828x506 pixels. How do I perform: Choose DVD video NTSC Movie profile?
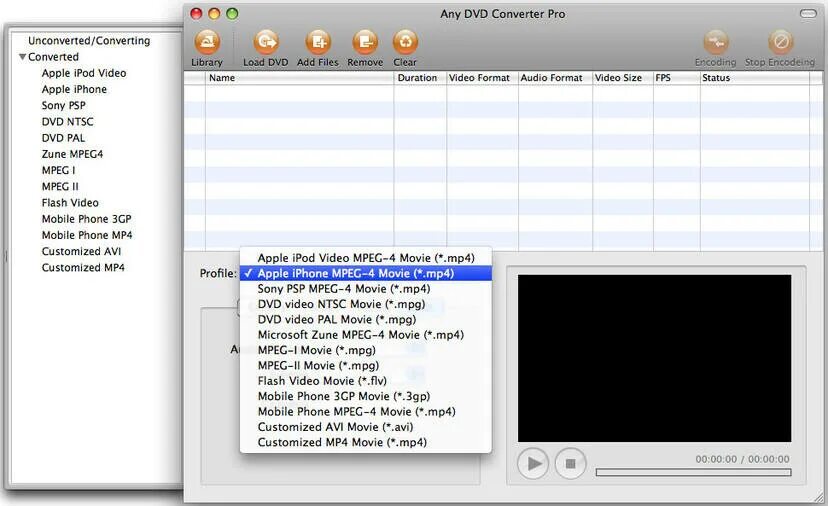tap(365, 304)
